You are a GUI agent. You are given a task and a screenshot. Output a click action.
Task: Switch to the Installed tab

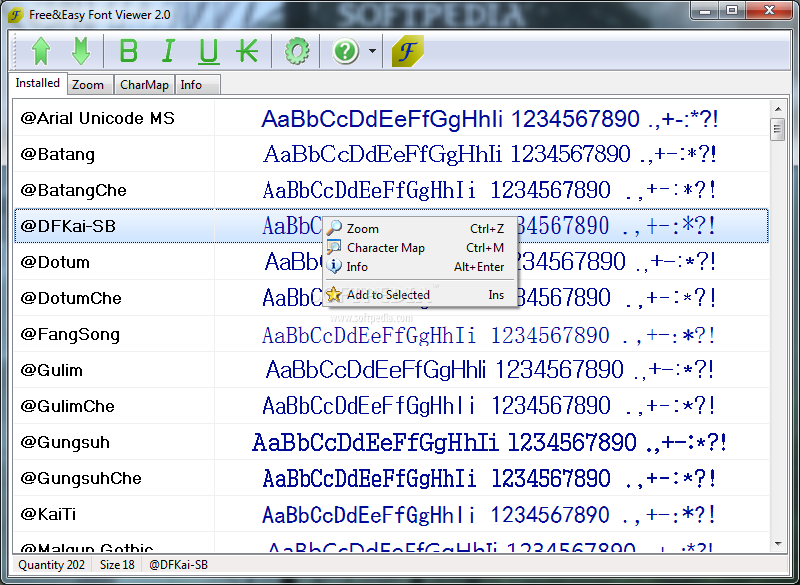point(37,83)
